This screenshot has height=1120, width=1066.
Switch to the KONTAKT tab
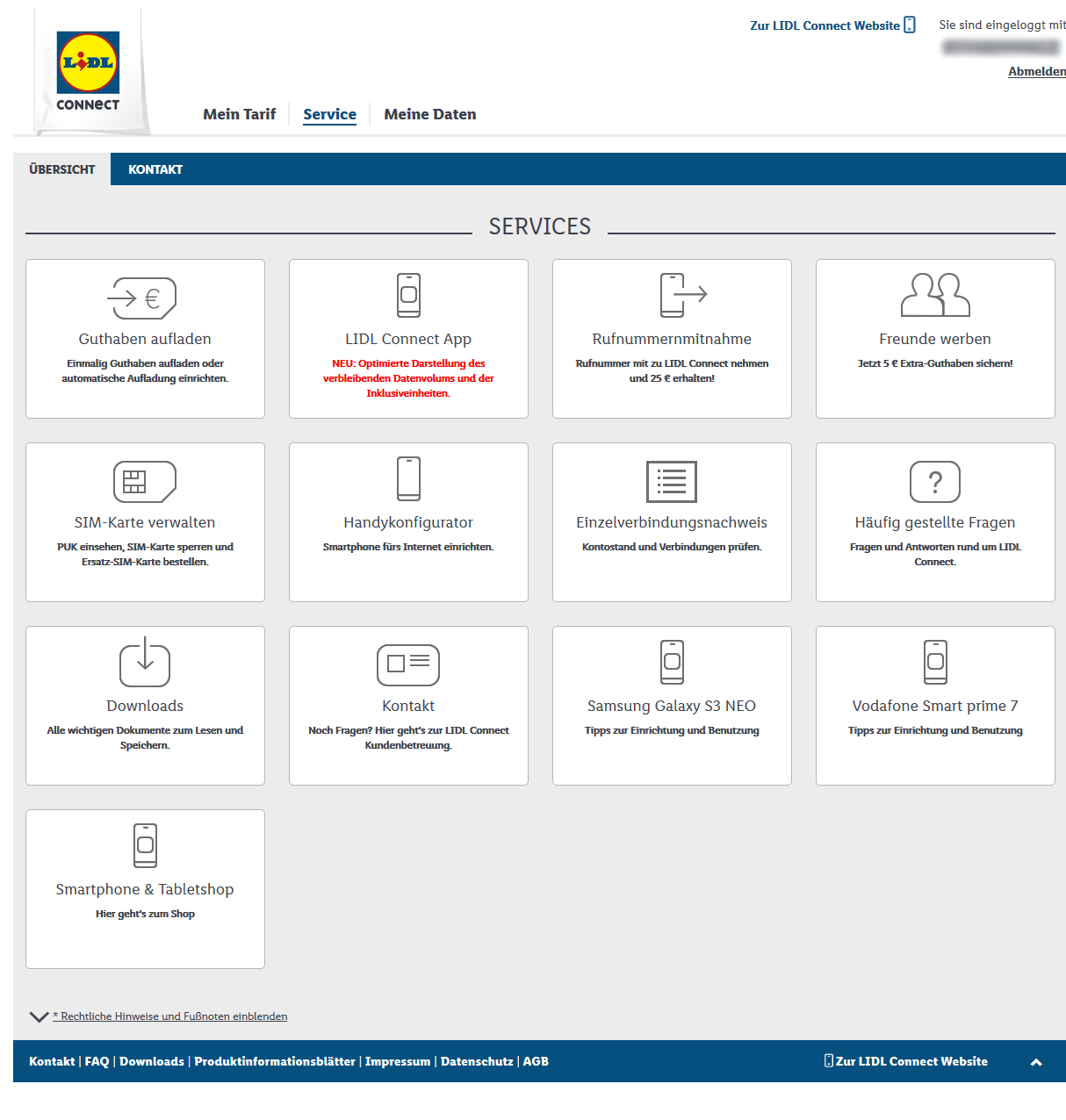click(155, 169)
